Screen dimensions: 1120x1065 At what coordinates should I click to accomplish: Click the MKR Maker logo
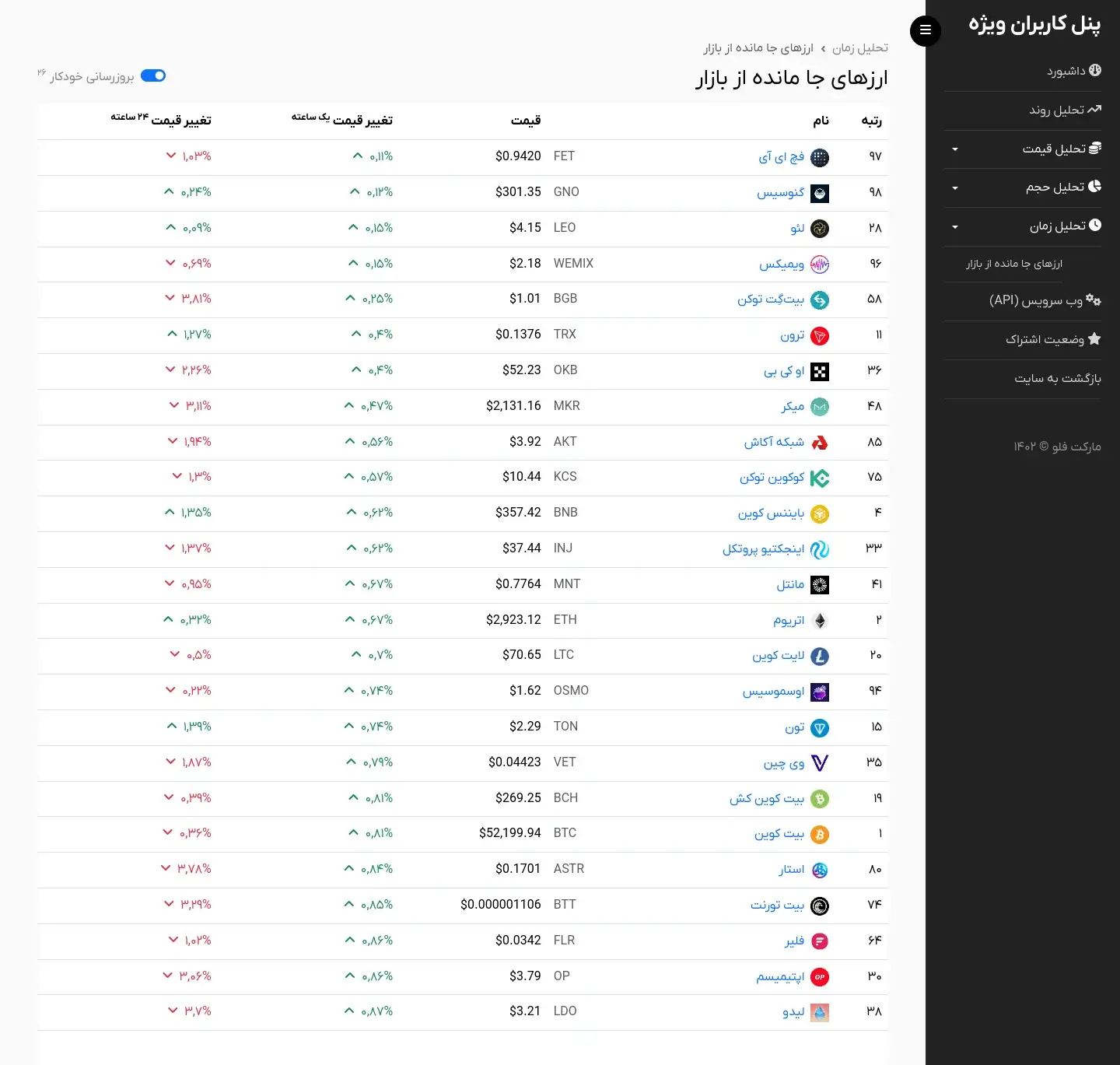pyautogui.click(x=820, y=407)
